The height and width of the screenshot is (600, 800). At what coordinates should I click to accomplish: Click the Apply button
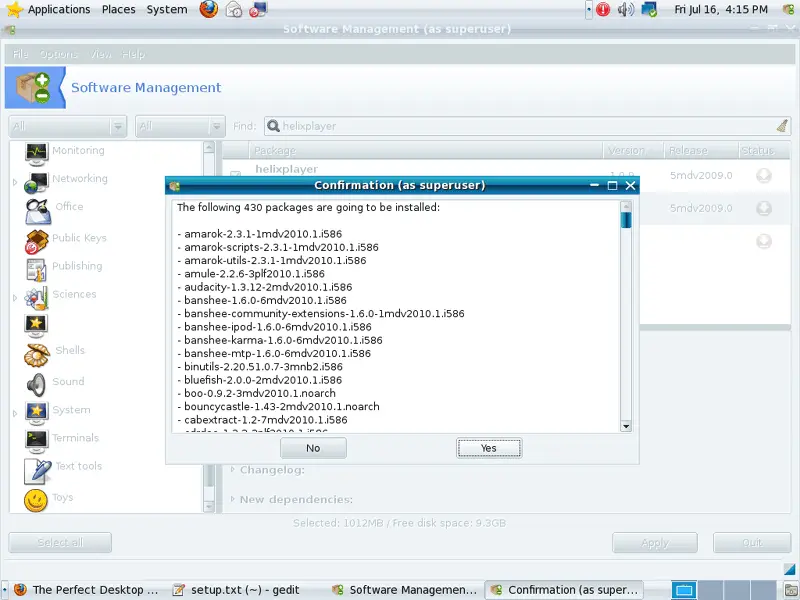[x=655, y=542]
